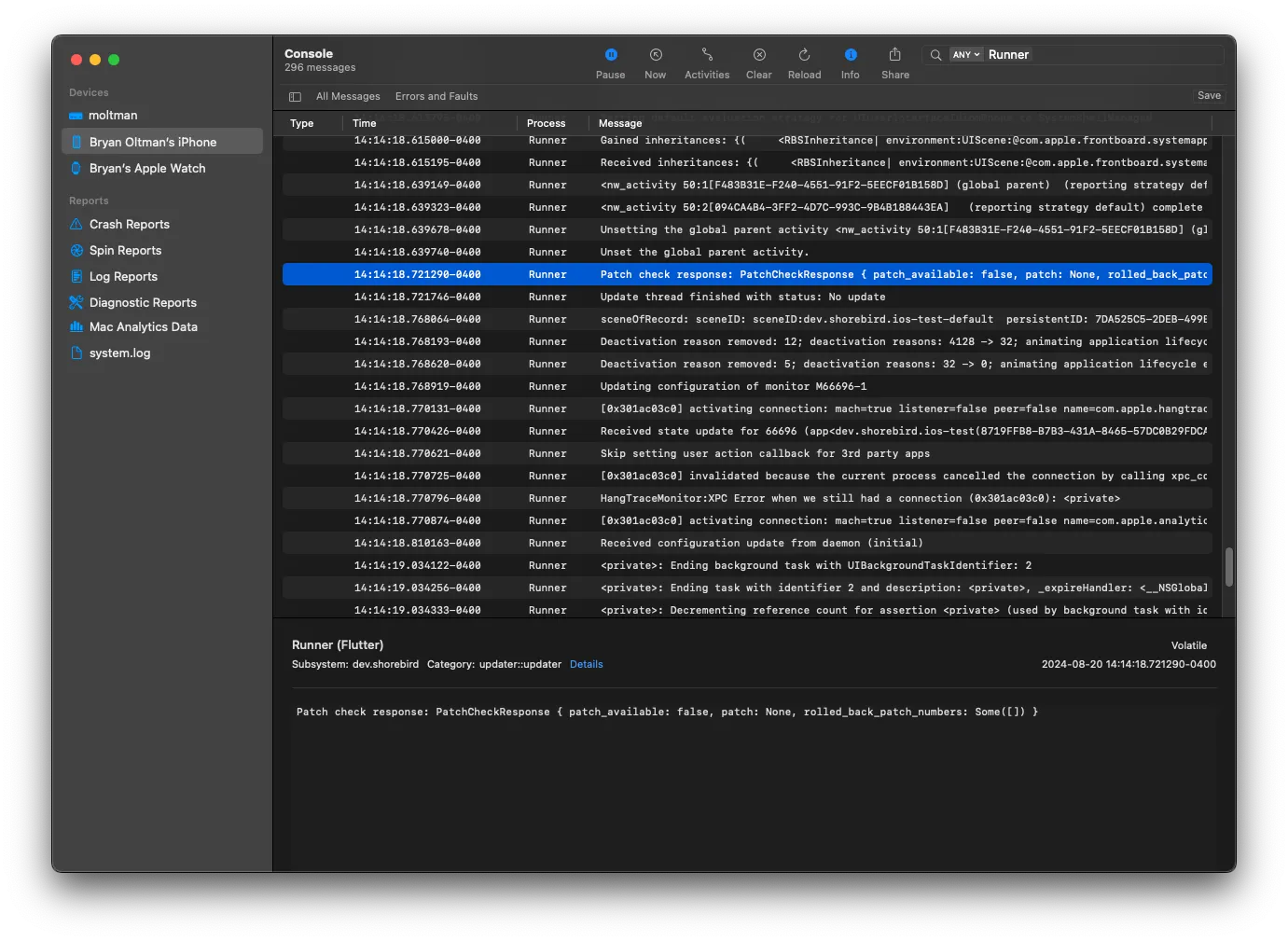1288x941 pixels.
Task: Select the 'Update thread finished with status' row
Action: point(747,297)
